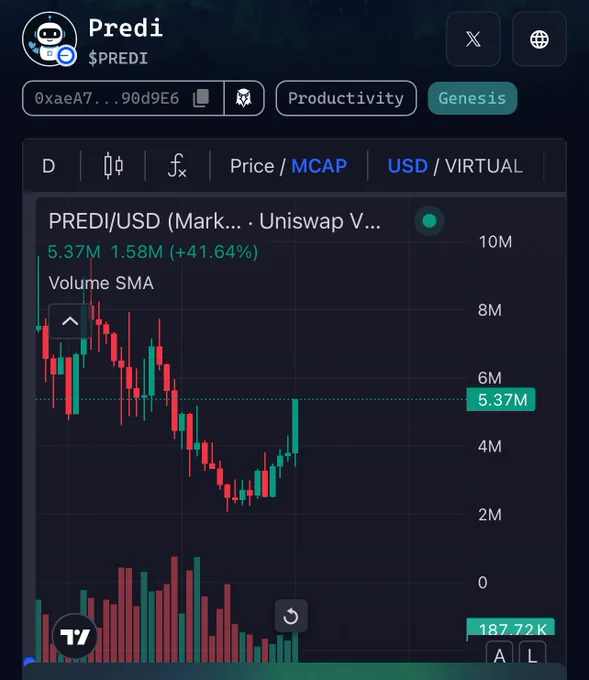Toggle auto scale A button
589x680 pixels.
pyautogui.click(x=499, y=654)
